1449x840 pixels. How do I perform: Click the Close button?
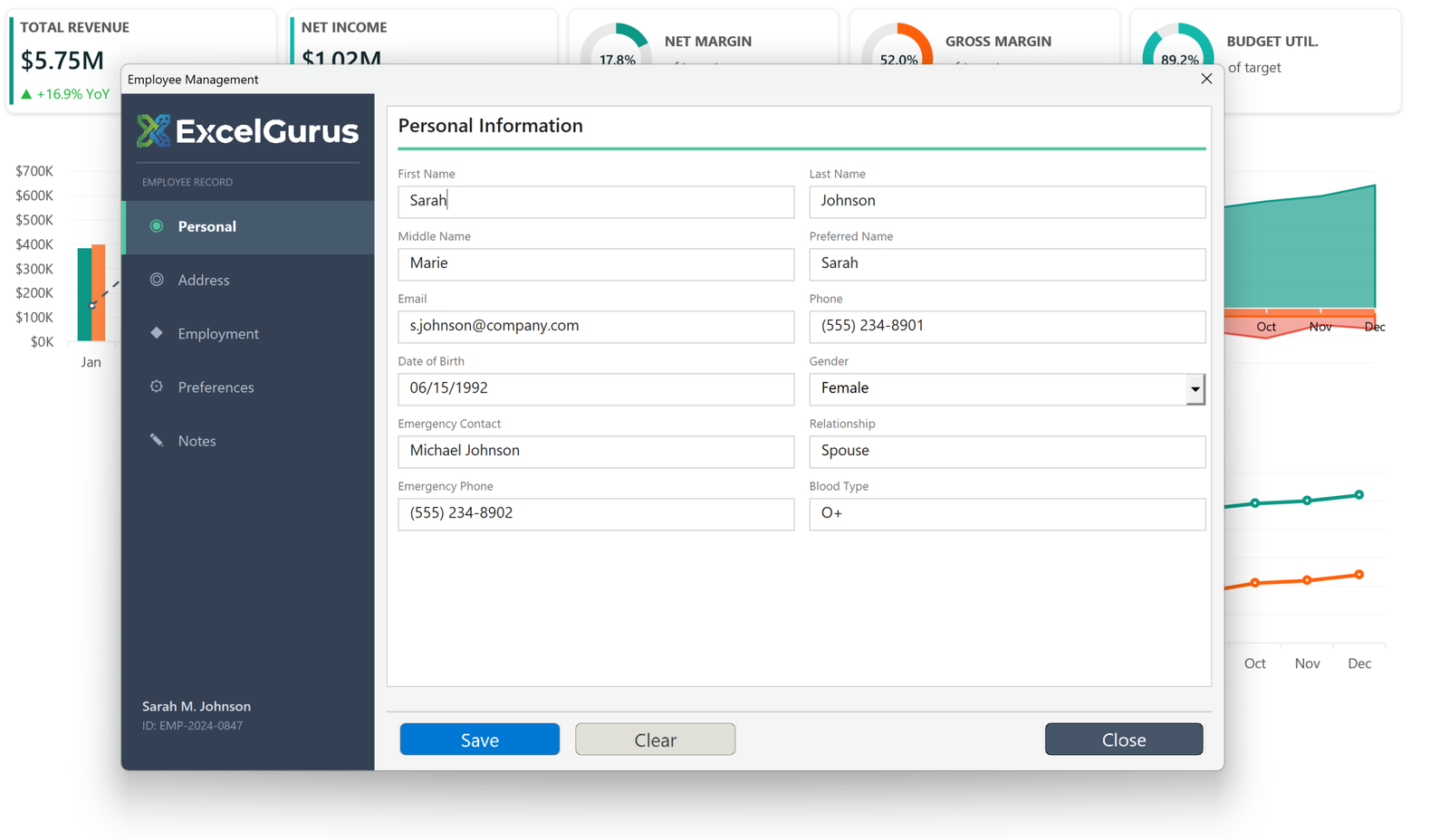pyautogui.click(x=1123, y=739)
